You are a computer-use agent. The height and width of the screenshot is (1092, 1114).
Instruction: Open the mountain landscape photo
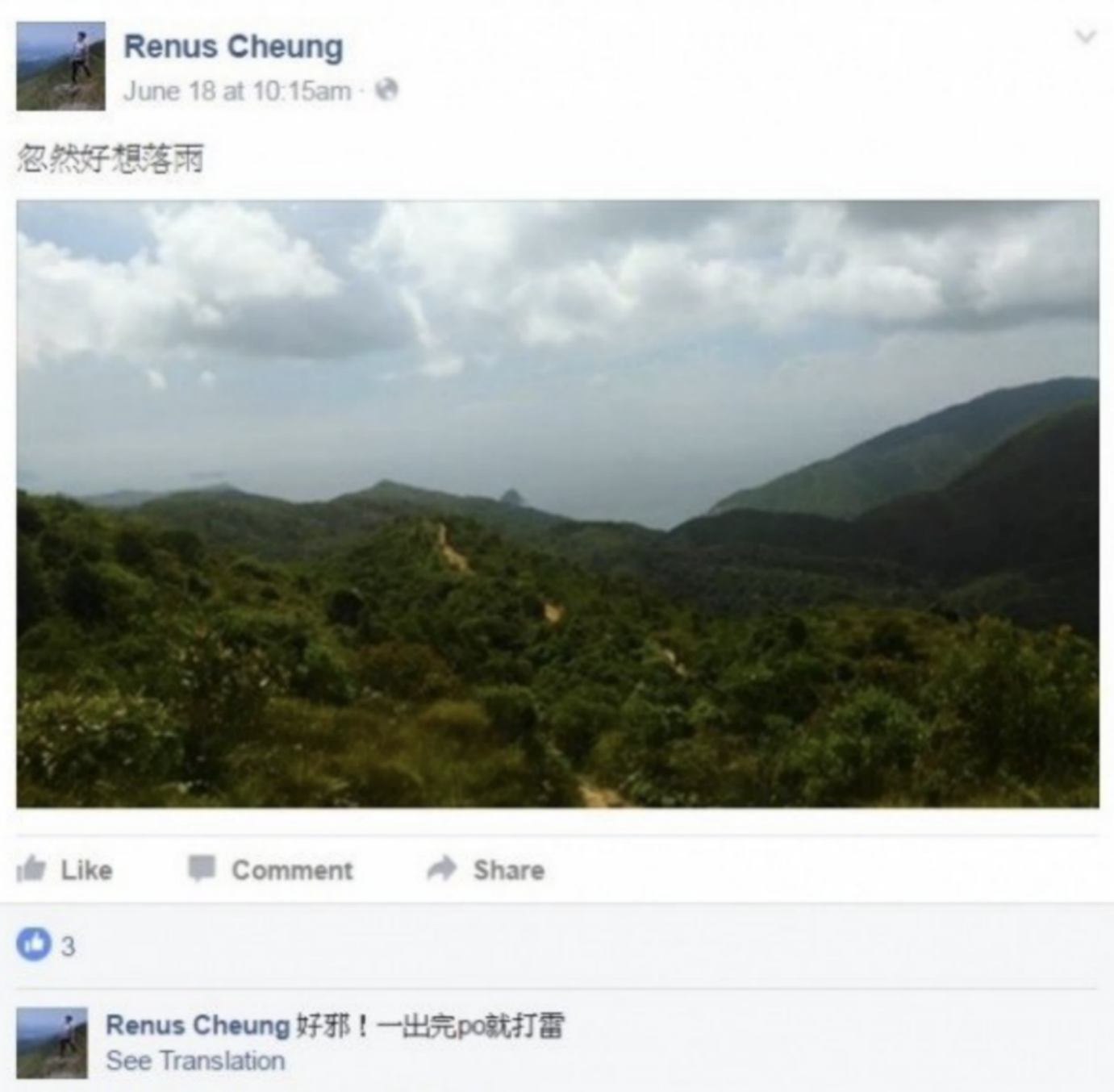click(557, 504)
